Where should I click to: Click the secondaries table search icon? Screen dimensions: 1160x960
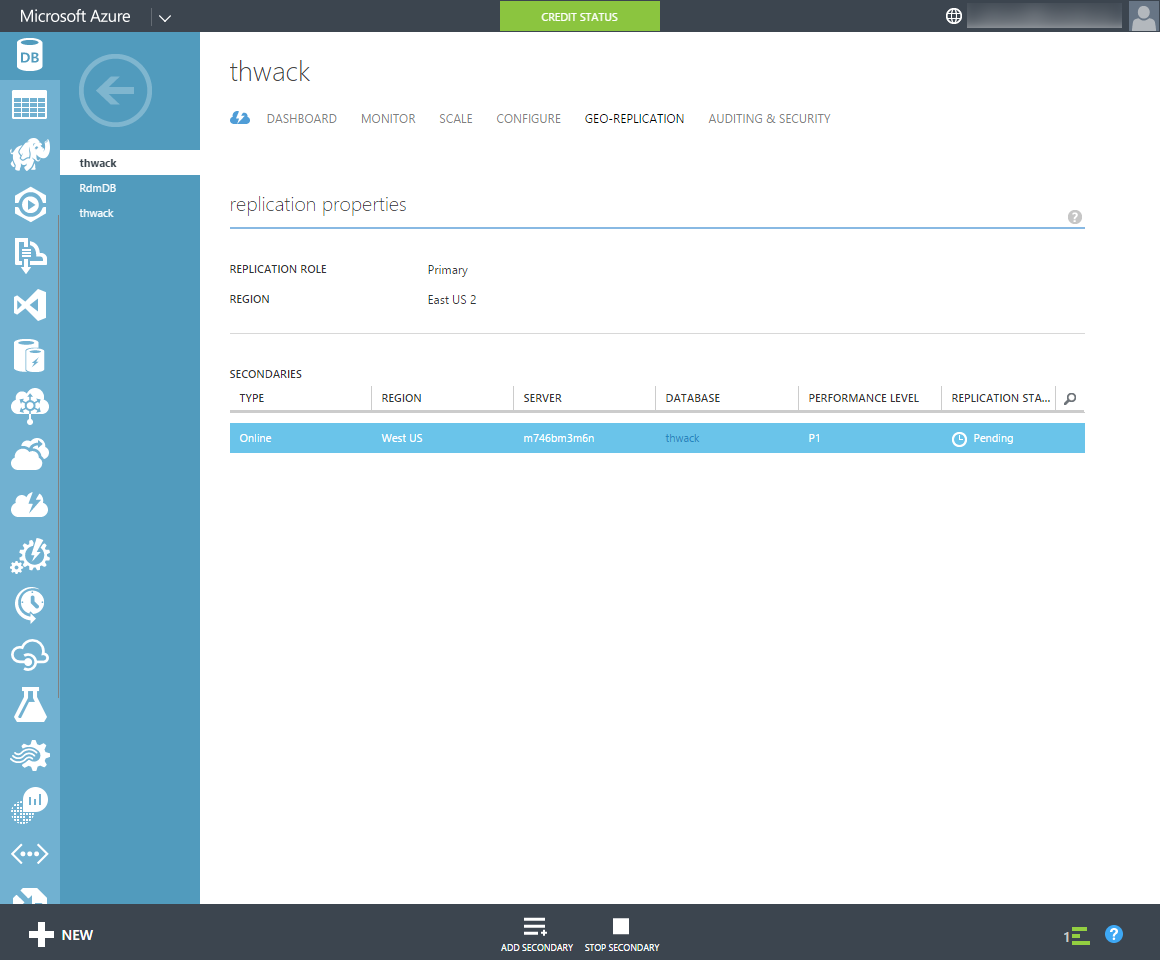coord(1070,399)
